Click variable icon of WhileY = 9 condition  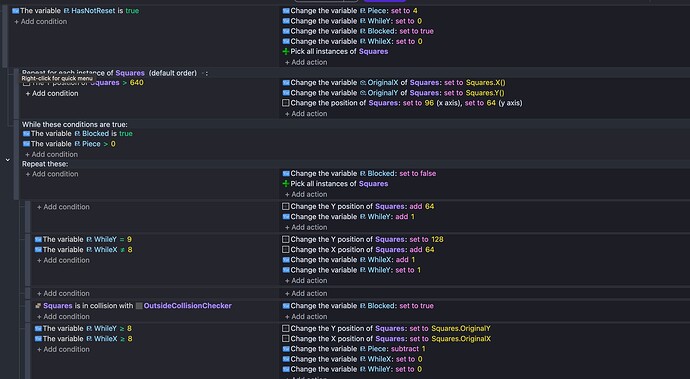coord(38,239)
